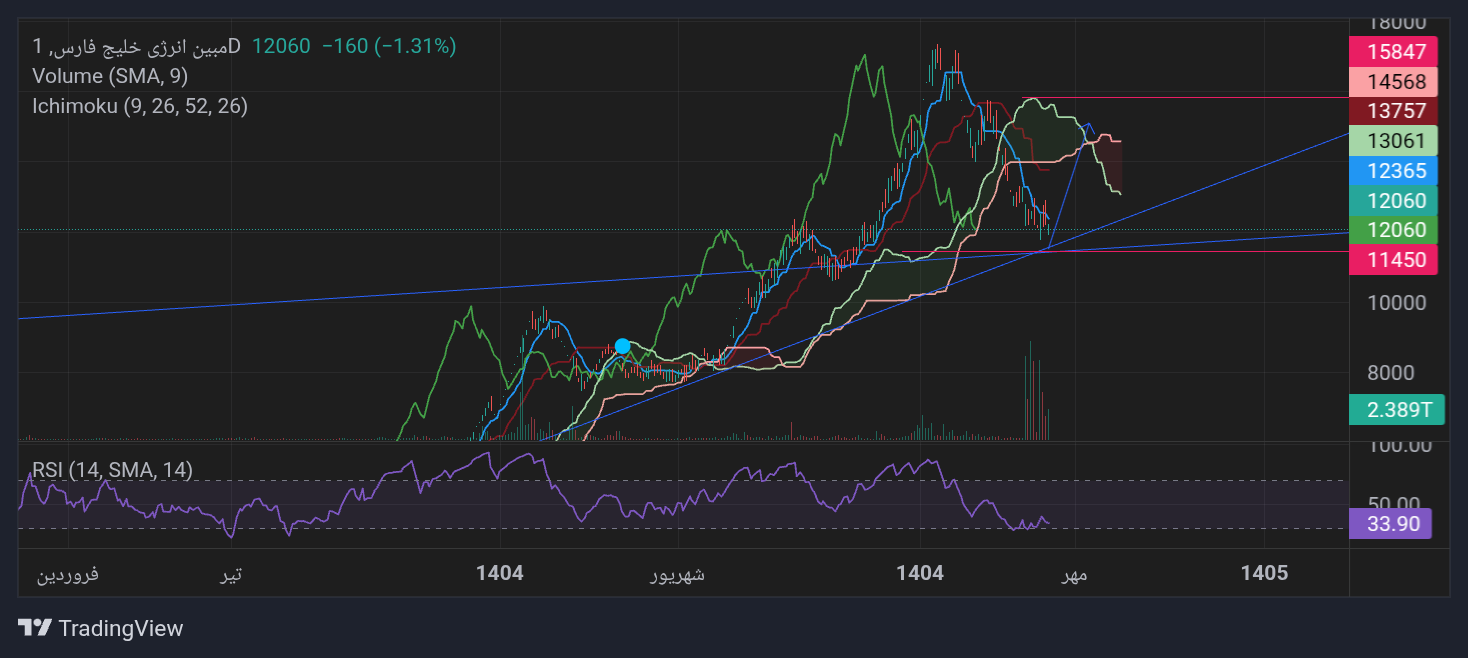Click the RSI (14, SMA, 14) indicator label
Screen dimensions: 1468x658
pyautogui.click(x=113, y=470)
